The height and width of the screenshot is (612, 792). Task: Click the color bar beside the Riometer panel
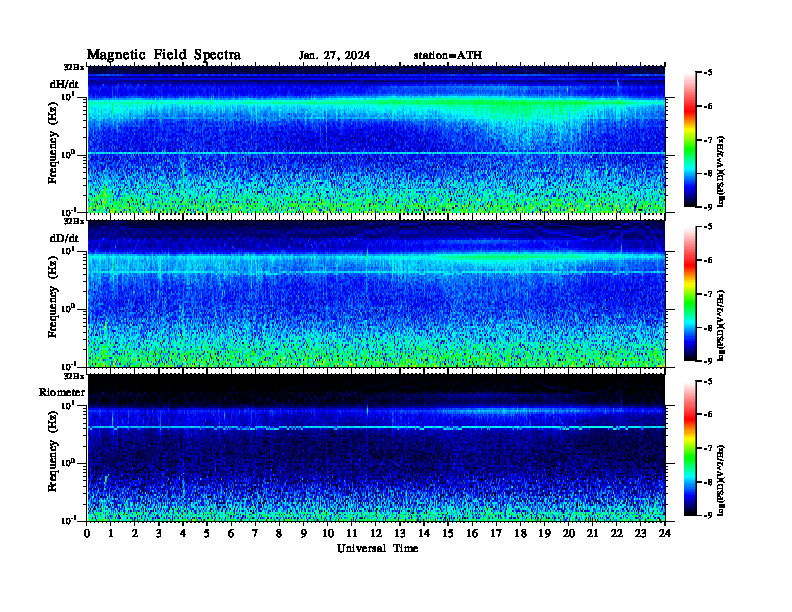click(690, 448)
